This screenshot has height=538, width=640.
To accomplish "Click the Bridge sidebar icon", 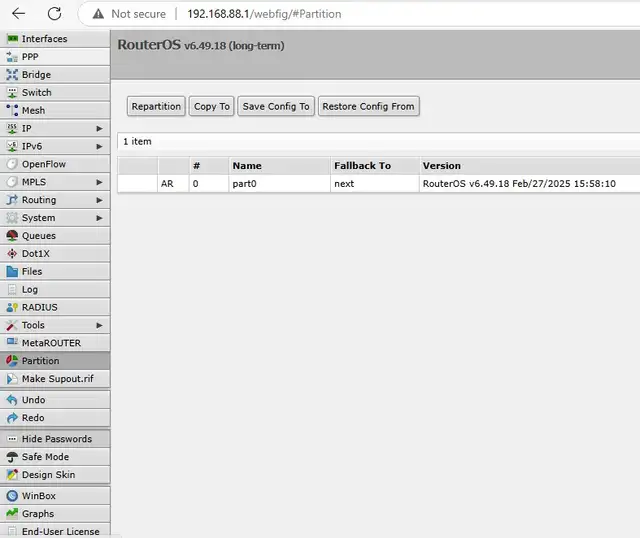I will (12, 75).
